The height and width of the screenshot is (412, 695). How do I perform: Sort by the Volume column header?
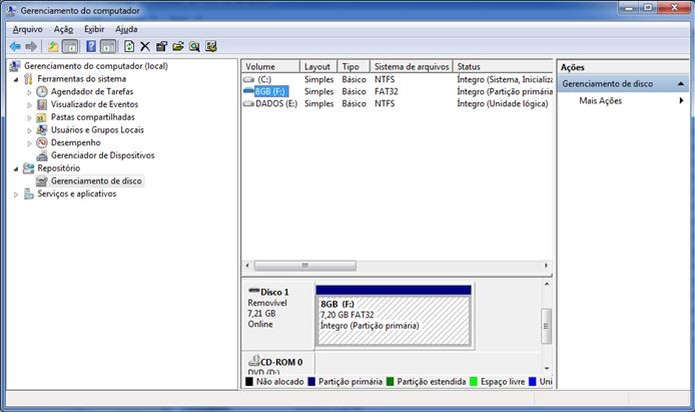click(x=270, y=66)
